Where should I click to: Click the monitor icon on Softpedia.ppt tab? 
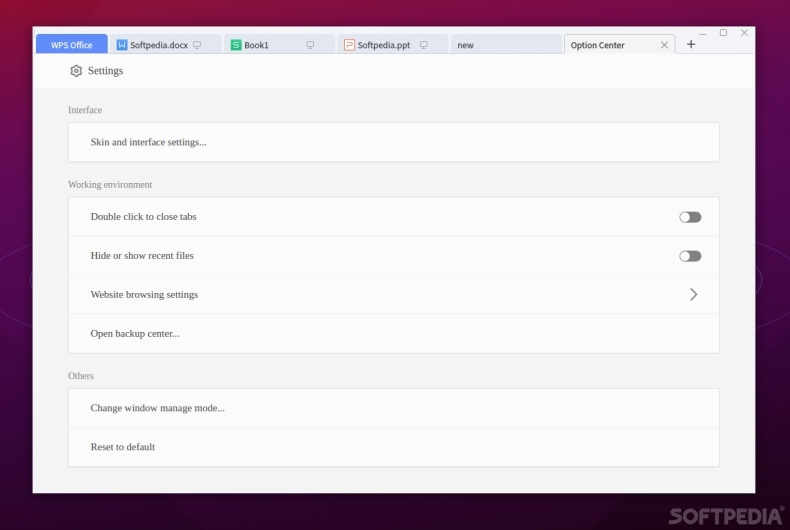pos(423,45)
